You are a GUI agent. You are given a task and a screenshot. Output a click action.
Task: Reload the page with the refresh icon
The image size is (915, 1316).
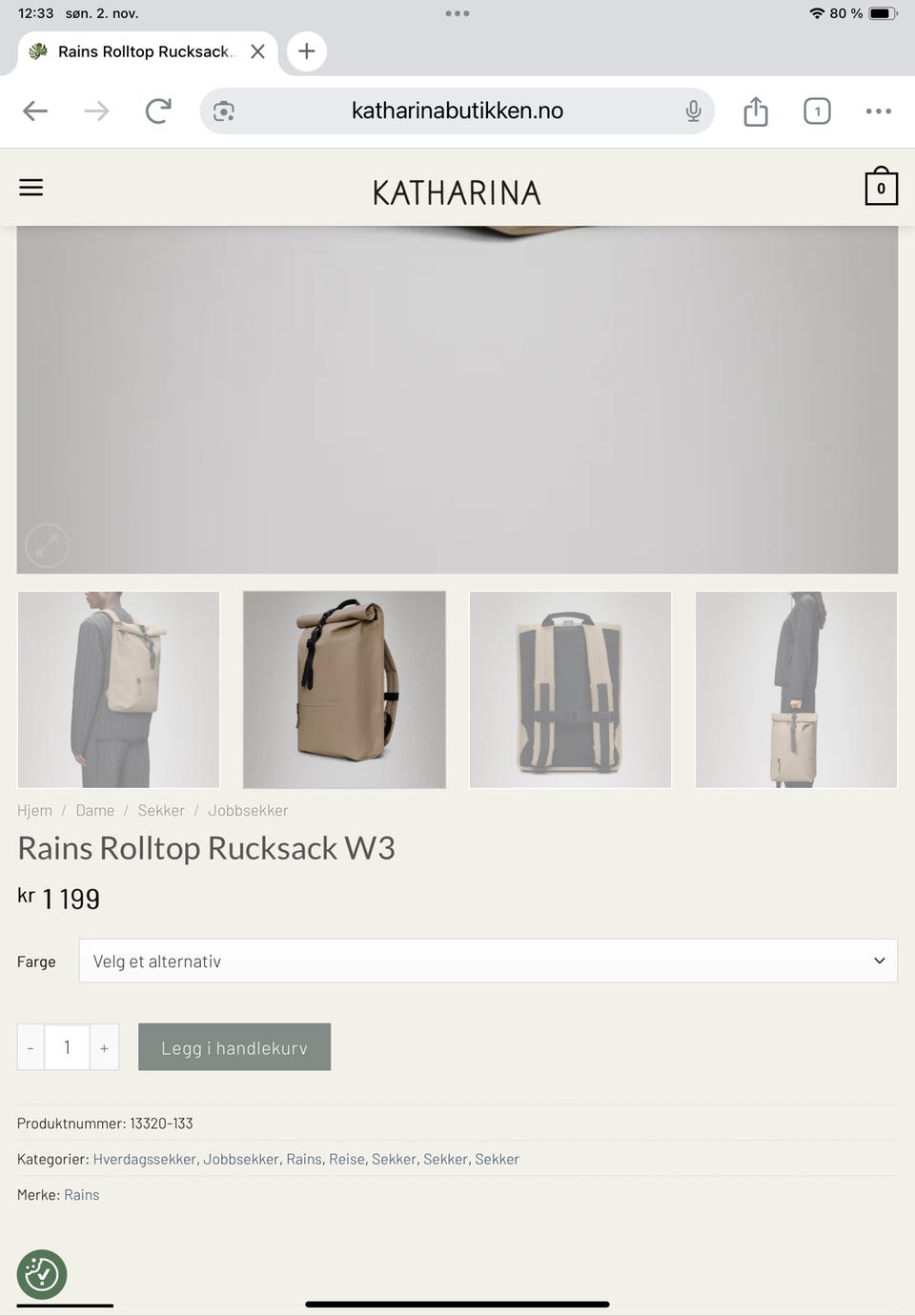tap(158, 111)
